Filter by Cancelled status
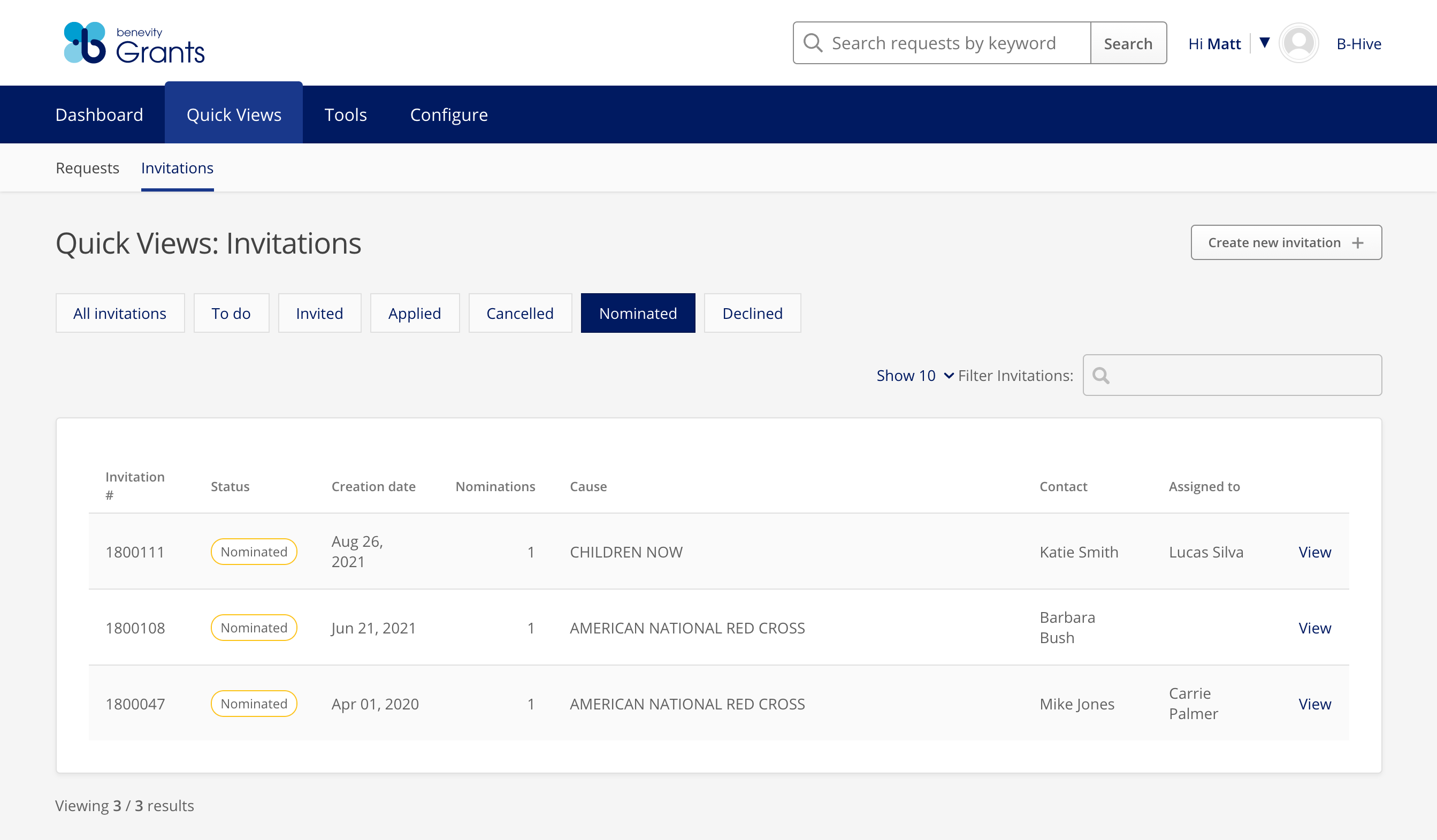 (x=520, y=313)
